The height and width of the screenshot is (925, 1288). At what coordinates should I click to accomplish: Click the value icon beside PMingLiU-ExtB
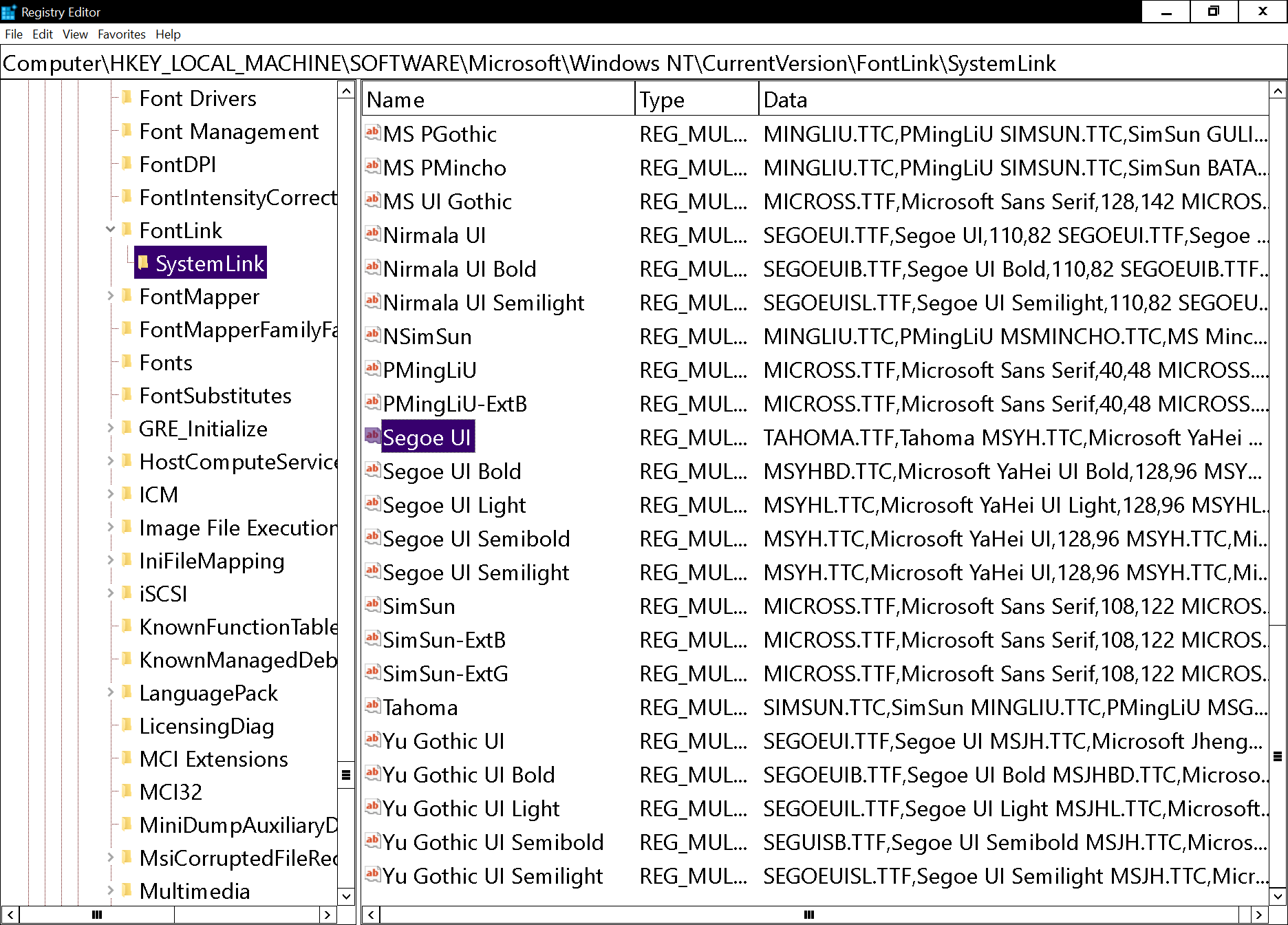click(x=372, y=403)
